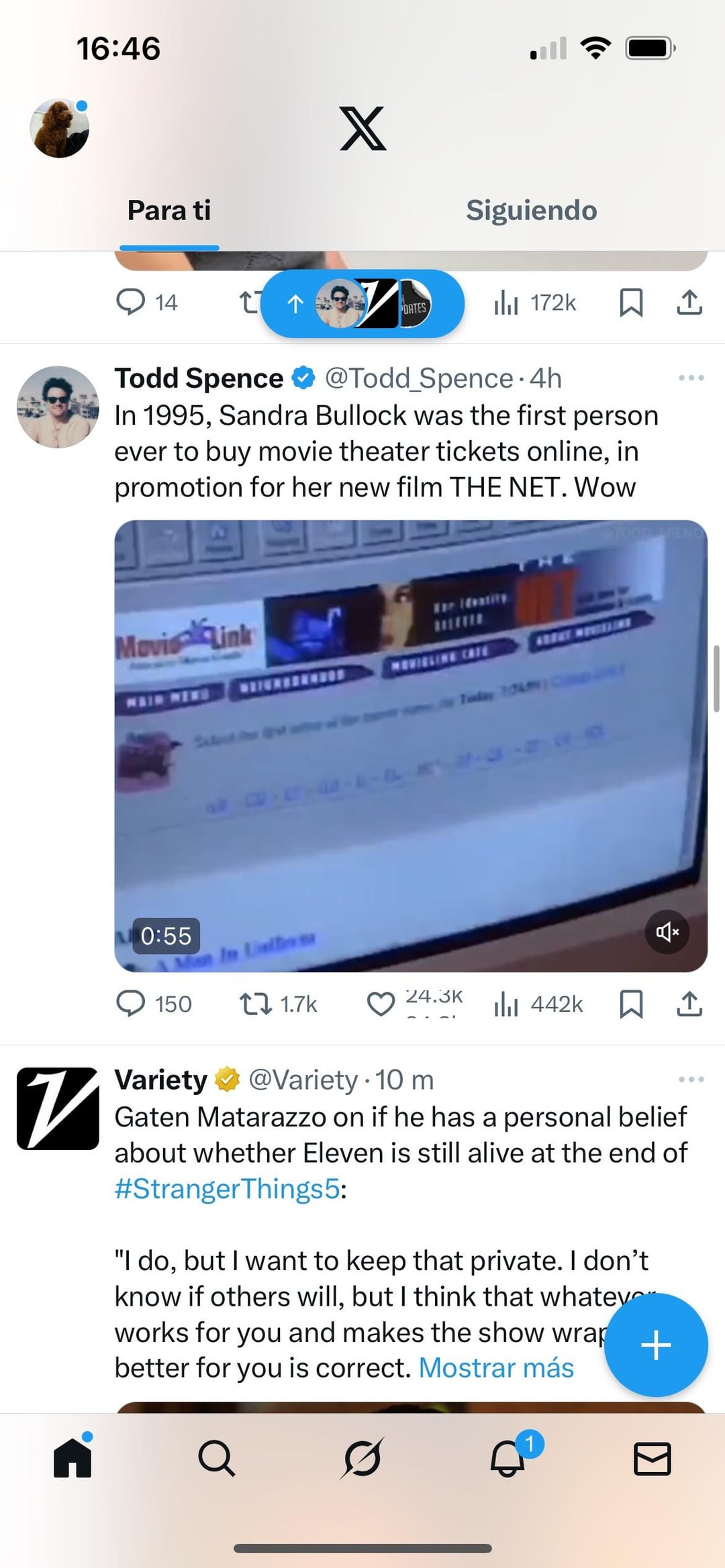This screenshot has width=725, height=1568.
Task: Open direct messages envelope icon
Action: 652,1459
